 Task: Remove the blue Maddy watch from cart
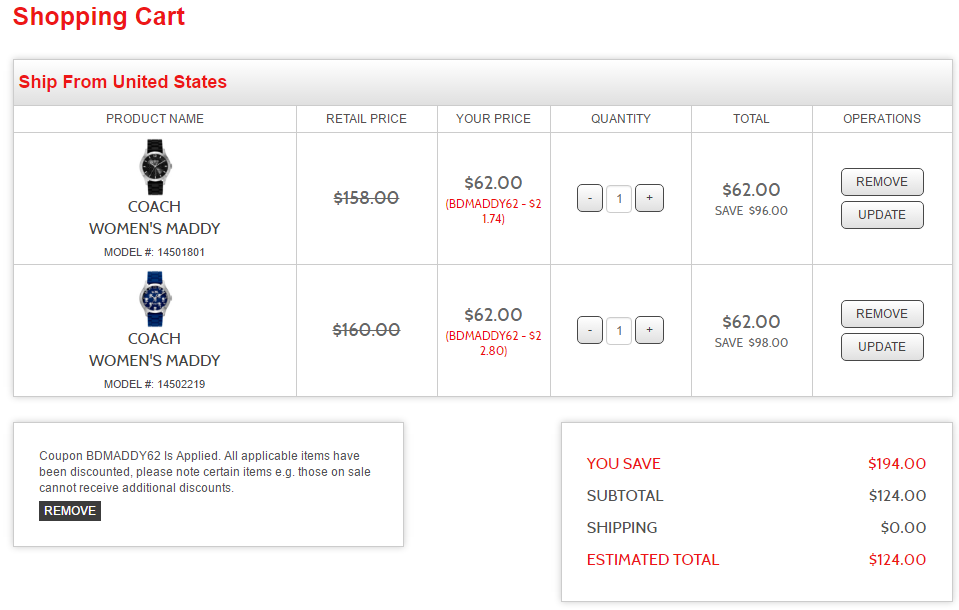pos(881,314)
